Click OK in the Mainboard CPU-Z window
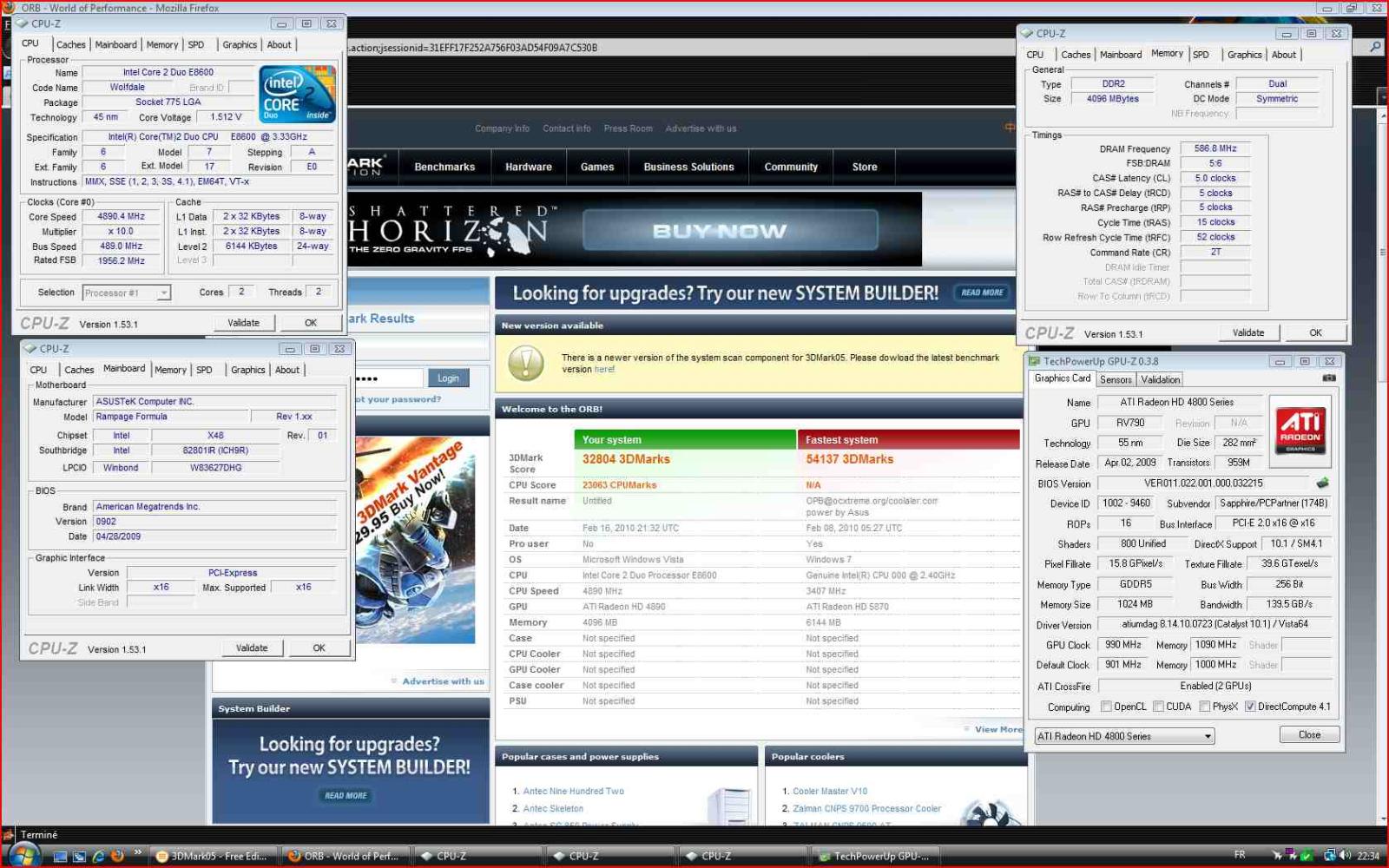1389x868 pixels. click(x=319, y=648)
